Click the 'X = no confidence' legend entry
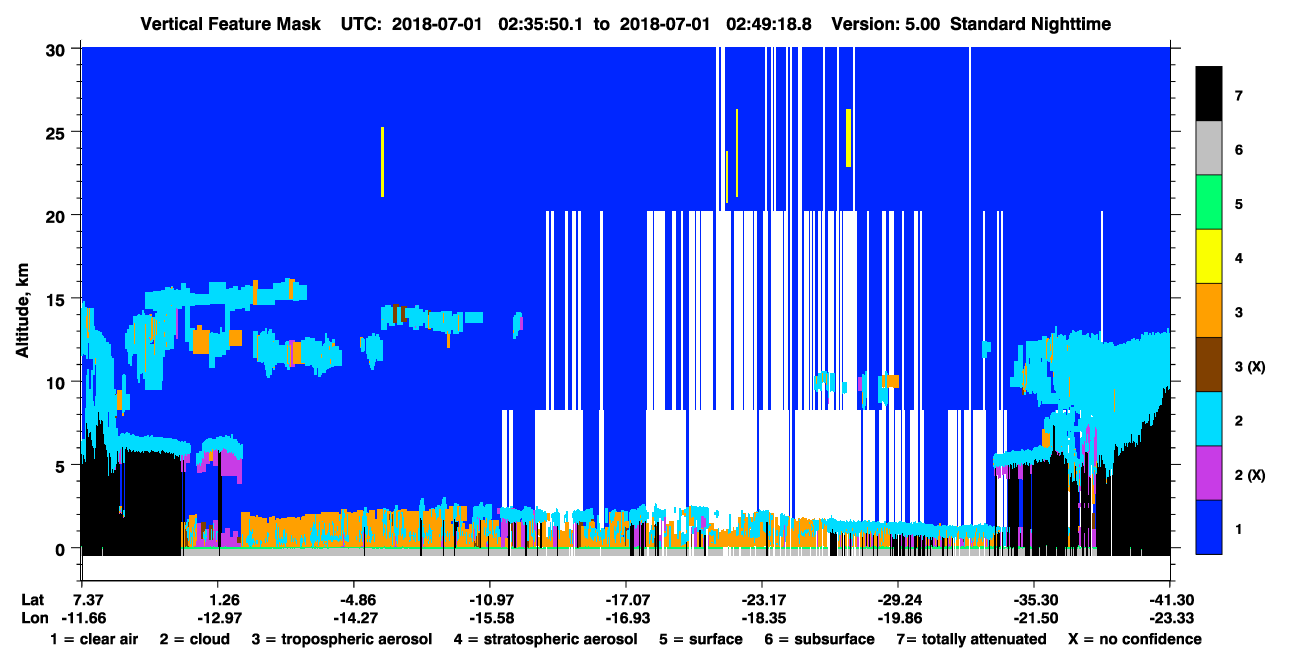Image resolution: width=1300 pixels, height=667 pixels. pos(1134,639)
